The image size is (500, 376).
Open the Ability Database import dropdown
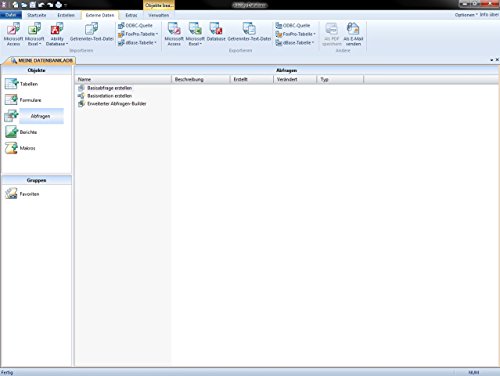57,34
